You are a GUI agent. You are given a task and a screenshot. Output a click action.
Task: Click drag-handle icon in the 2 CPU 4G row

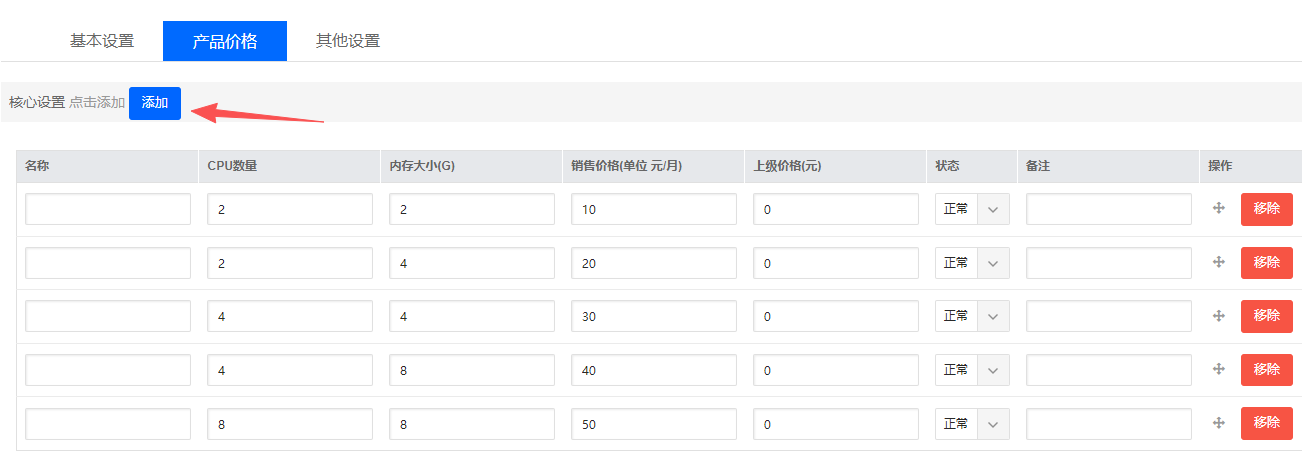(x=1218, y=262)
